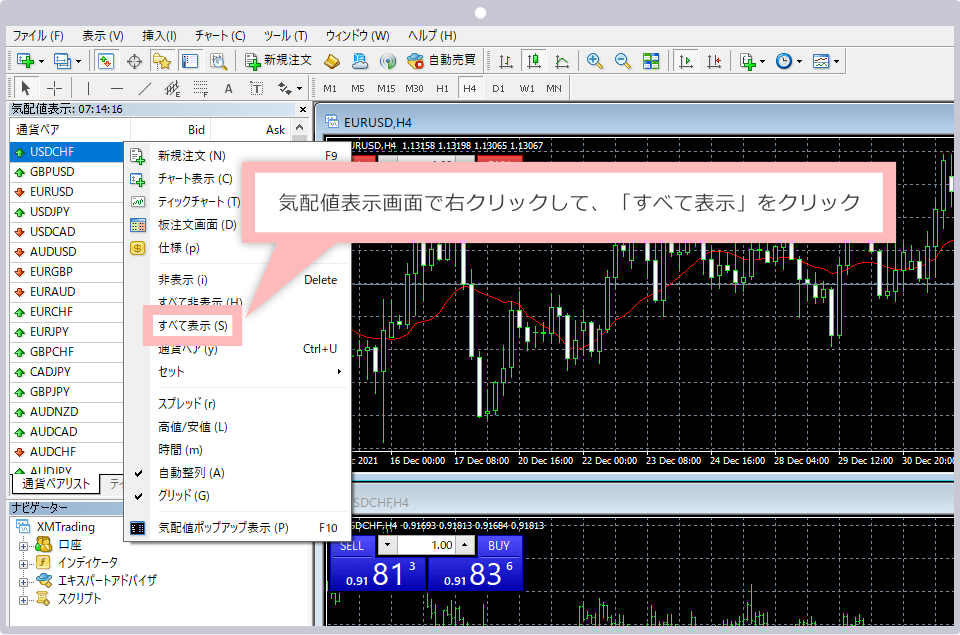
Task: Expand the 口座 accounts tree node
Action: click(x=24, y=545)
